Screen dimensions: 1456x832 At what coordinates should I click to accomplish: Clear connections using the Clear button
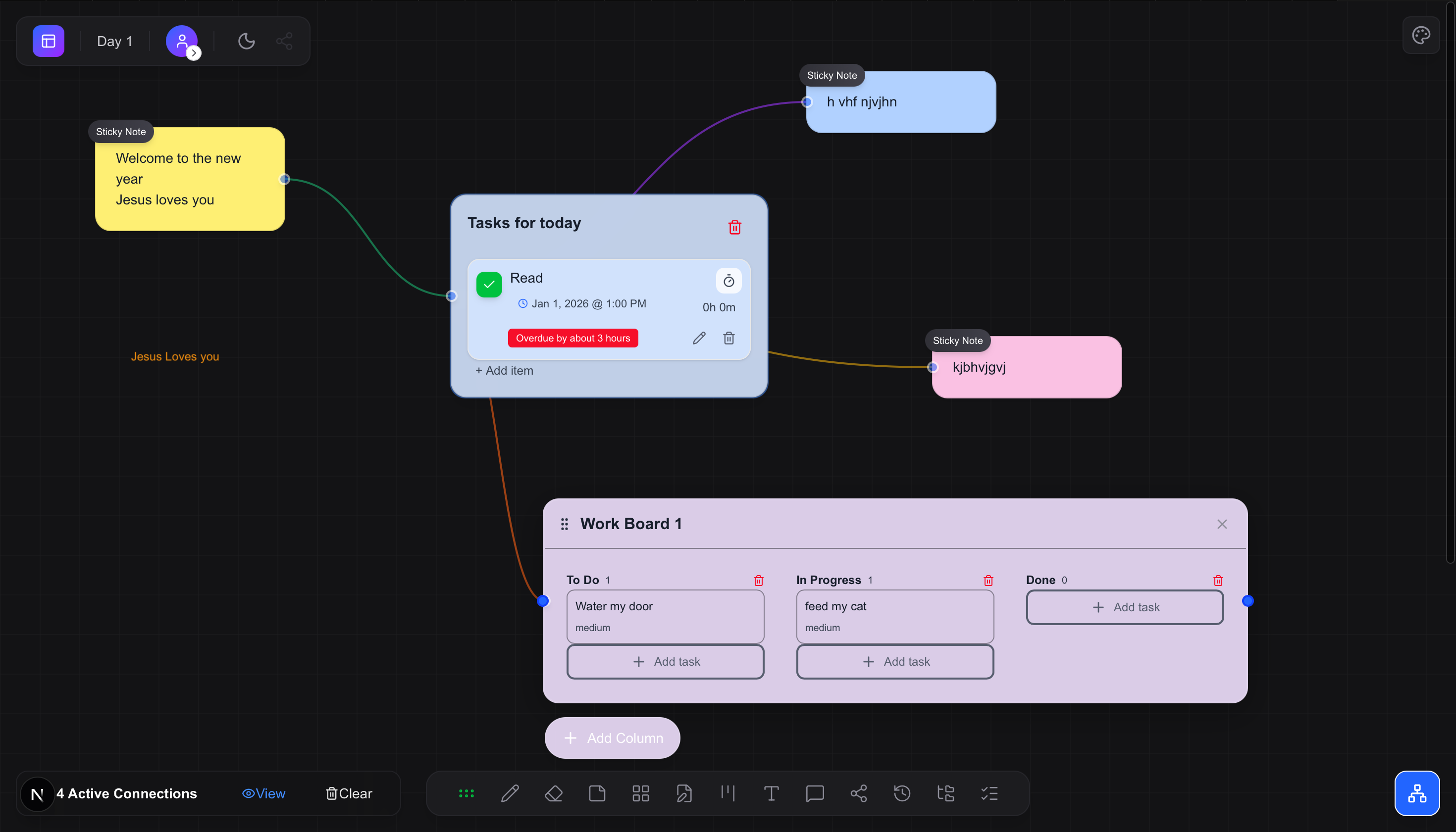tap(349, 793)
